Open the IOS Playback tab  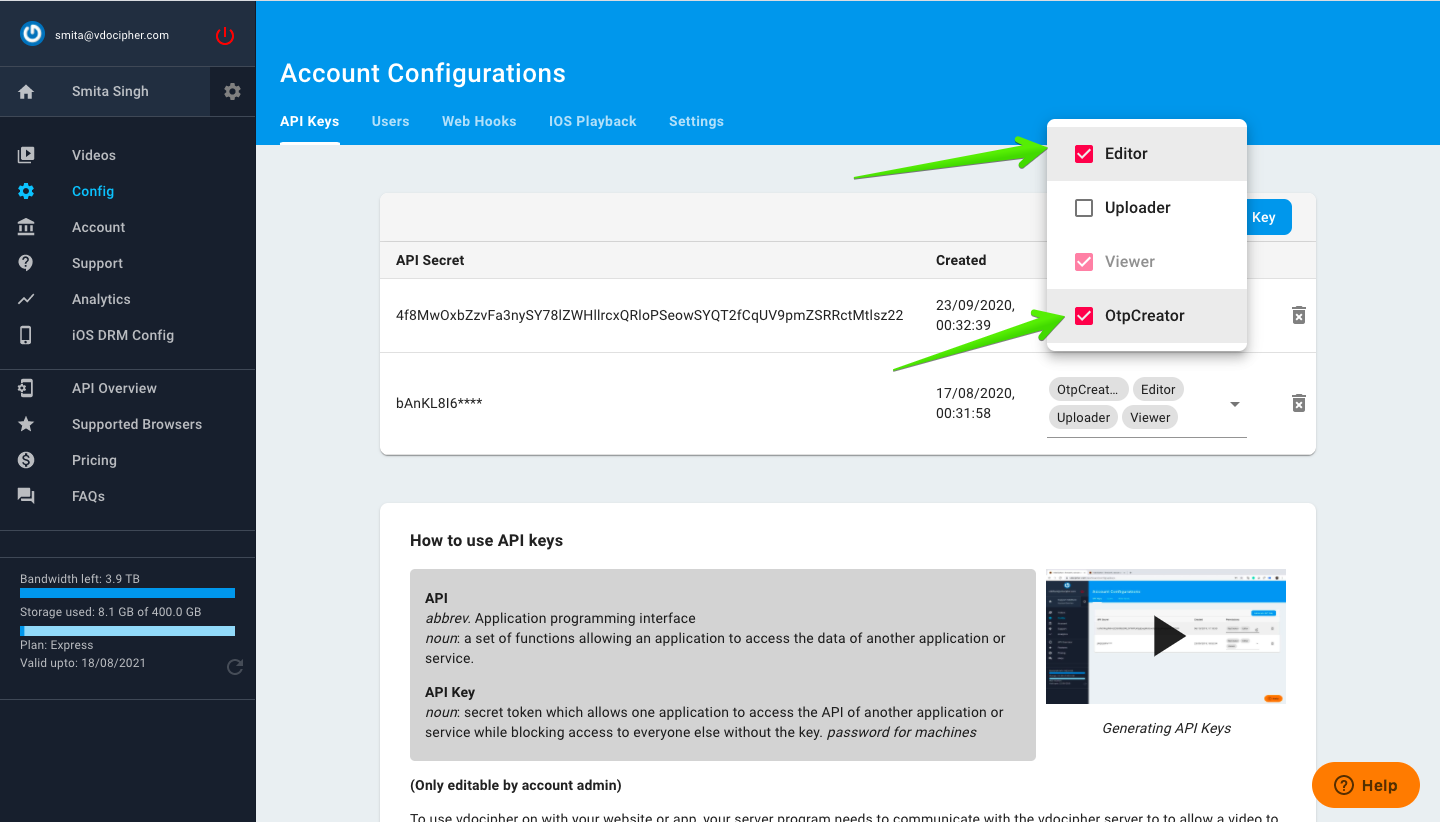593,121
